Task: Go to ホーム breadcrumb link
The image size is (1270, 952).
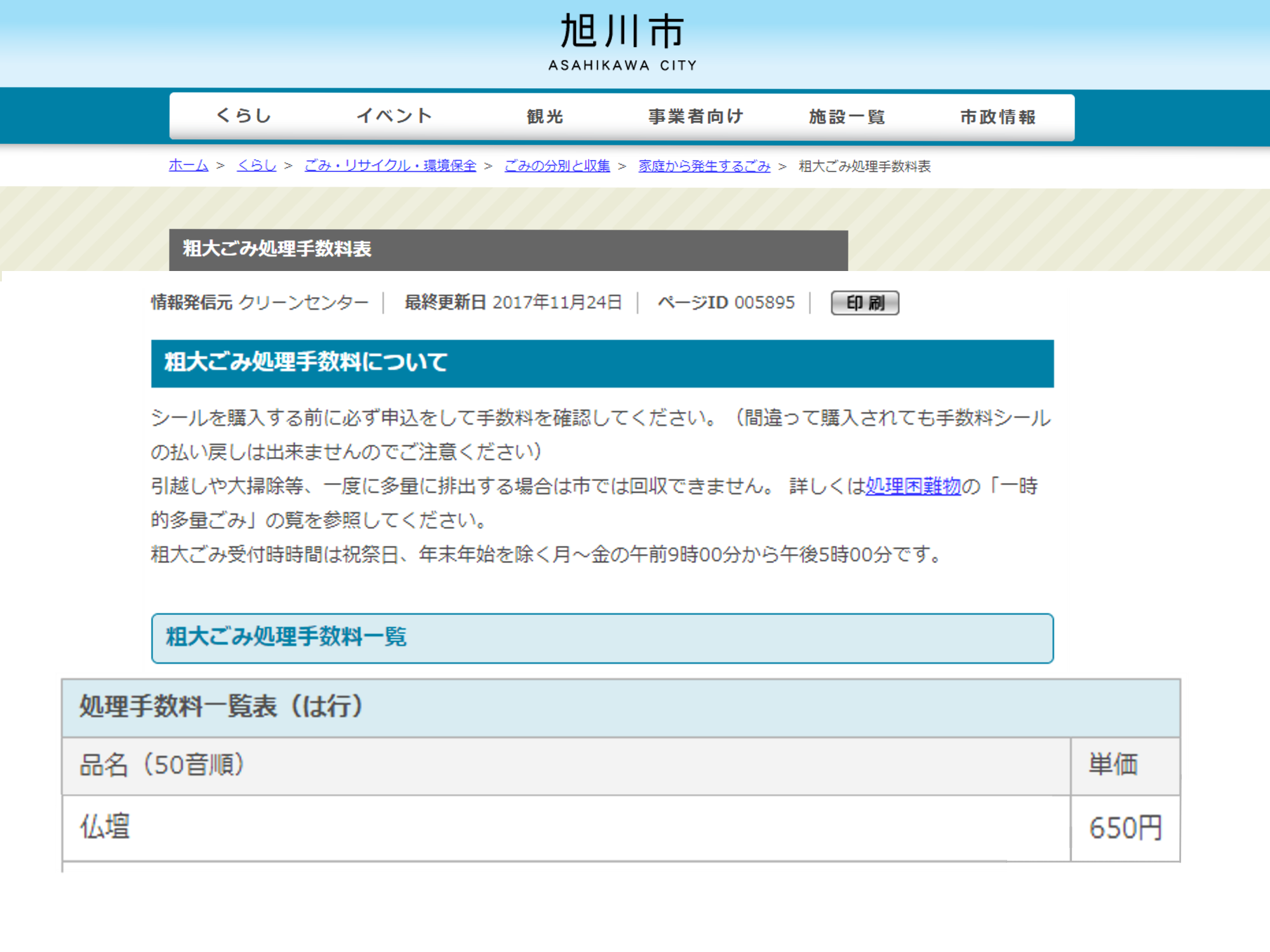Action: (x=189, y=166)
